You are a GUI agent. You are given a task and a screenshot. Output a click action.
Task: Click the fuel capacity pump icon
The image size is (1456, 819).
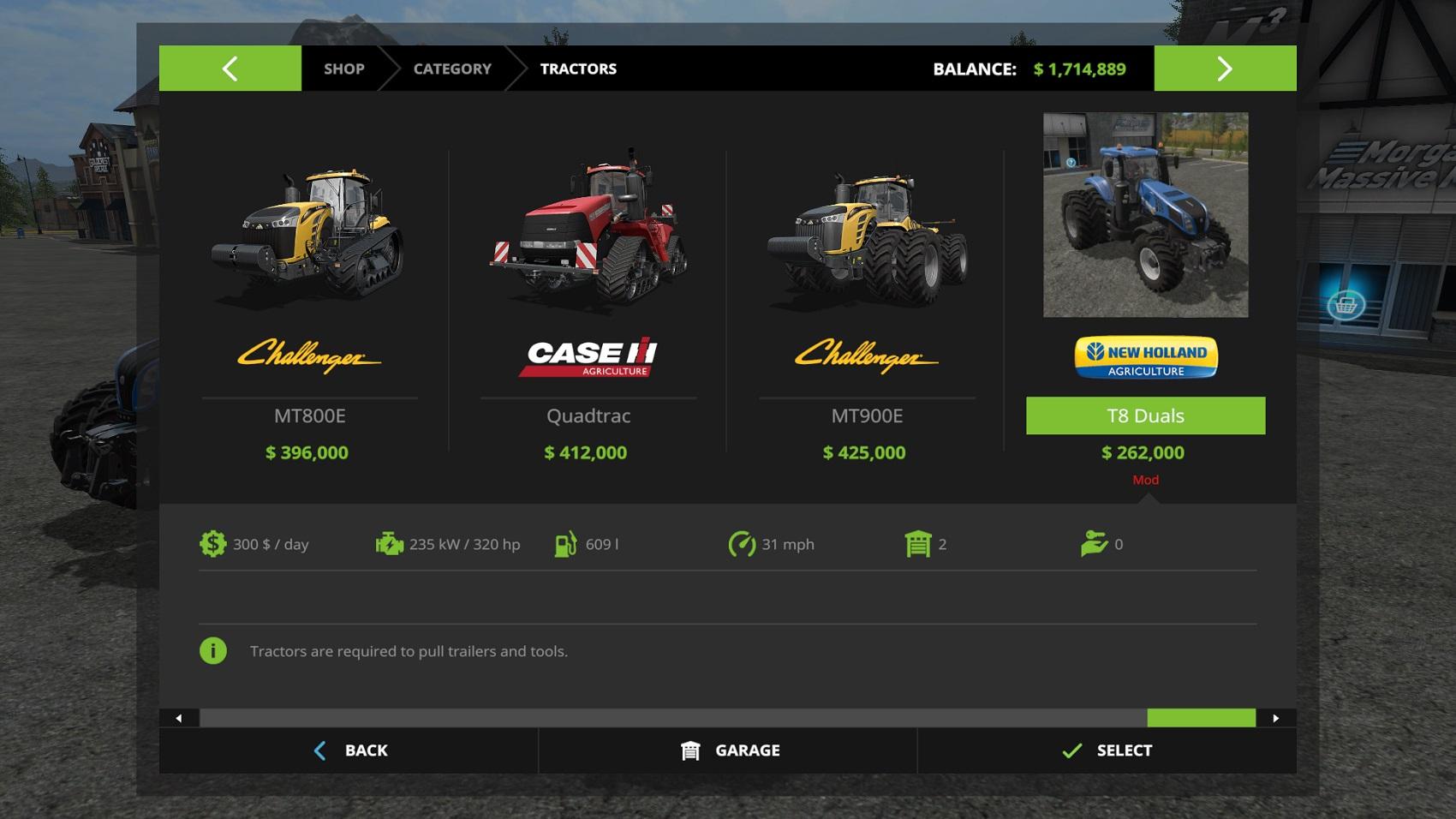565,544
